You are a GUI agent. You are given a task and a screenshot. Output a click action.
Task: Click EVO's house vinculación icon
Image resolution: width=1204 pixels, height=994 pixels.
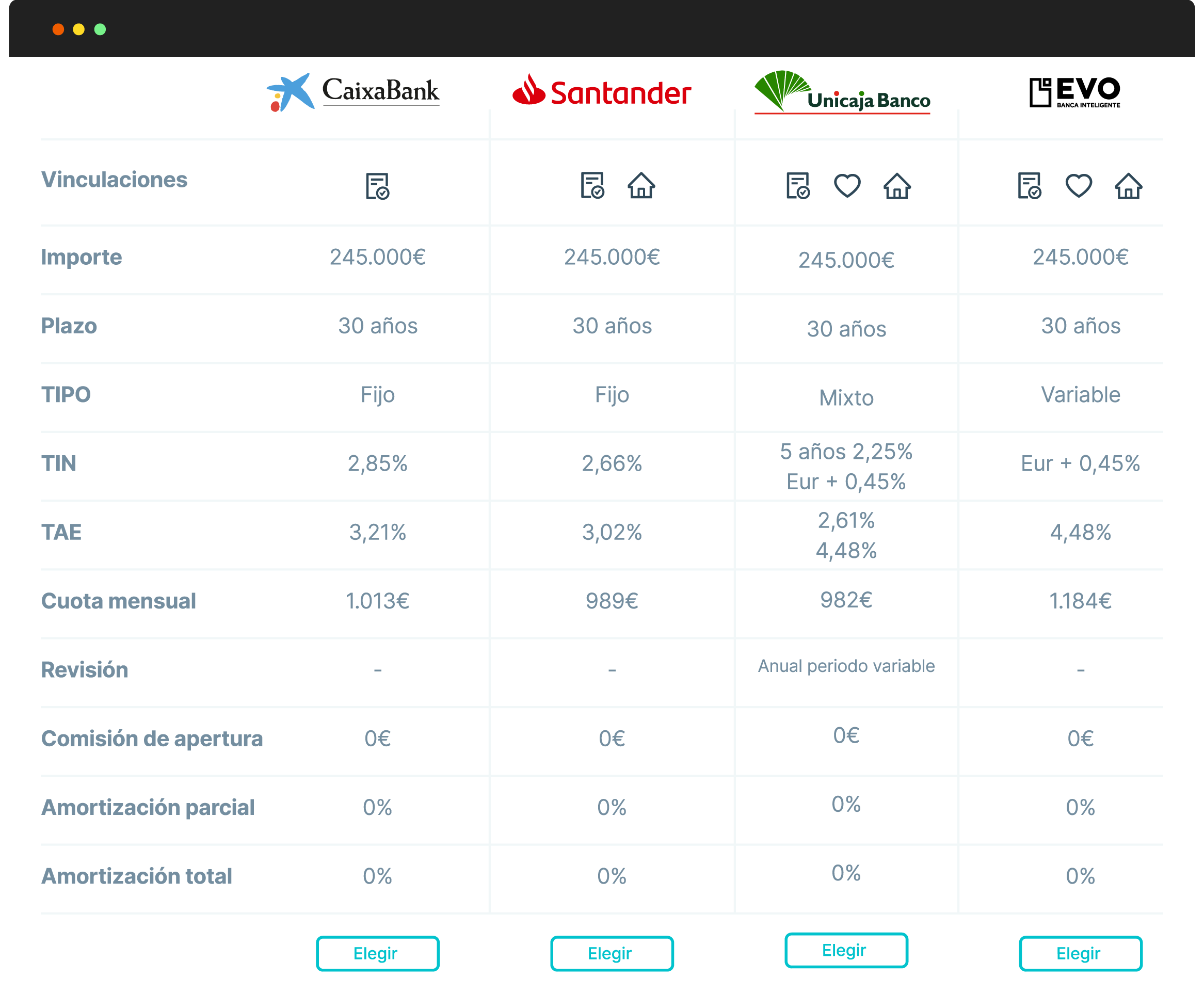pyautogui.click(x=1128, y=185)
